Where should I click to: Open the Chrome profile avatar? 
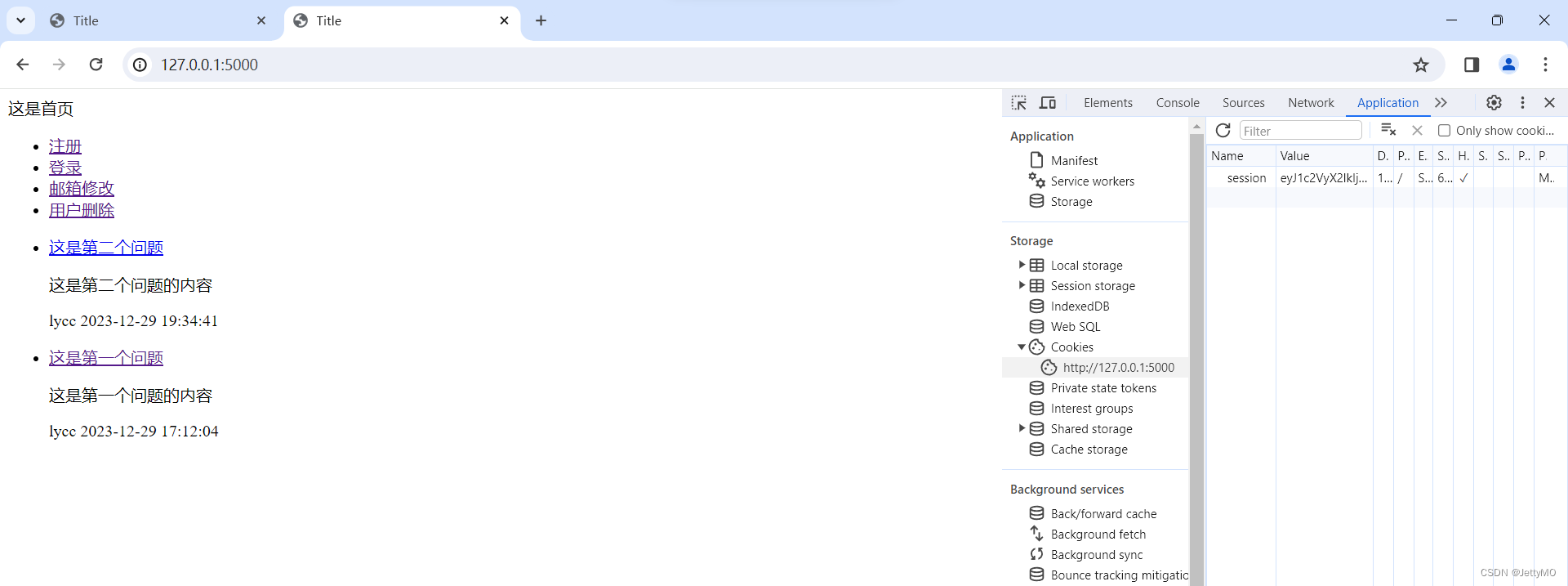1508,65
